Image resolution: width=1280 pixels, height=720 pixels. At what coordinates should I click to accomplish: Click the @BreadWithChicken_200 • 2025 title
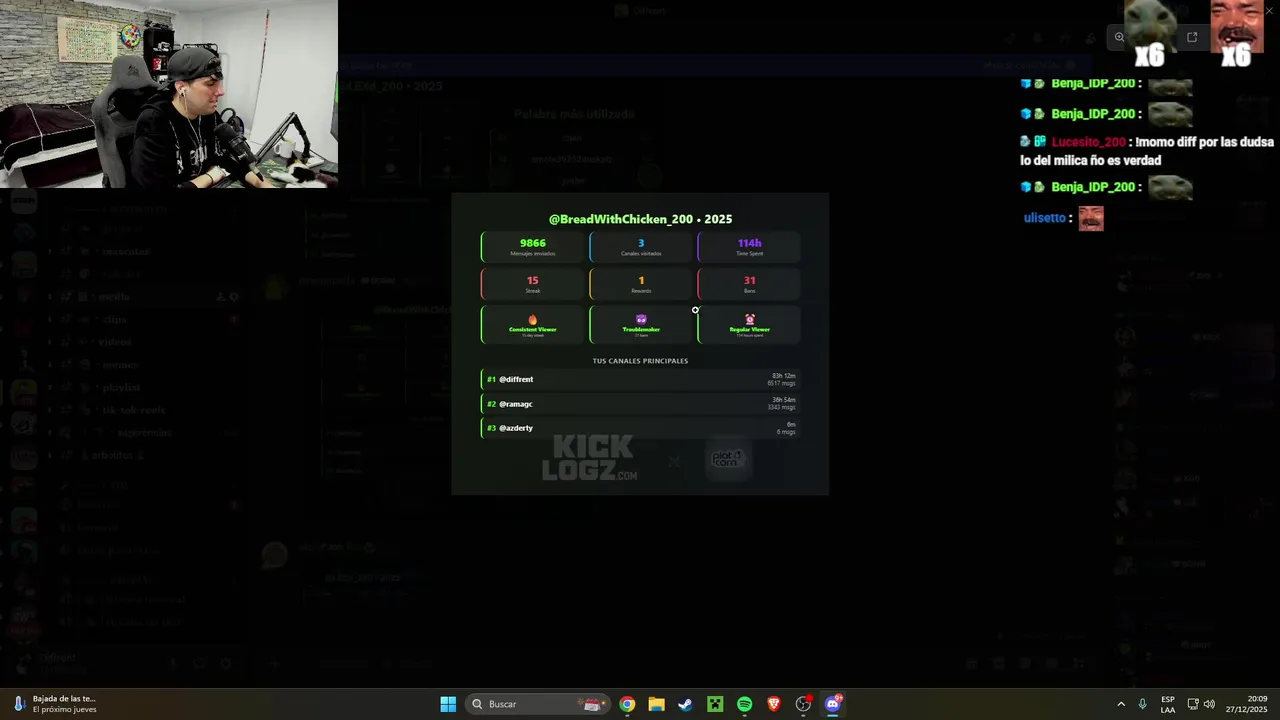[640, 219]
